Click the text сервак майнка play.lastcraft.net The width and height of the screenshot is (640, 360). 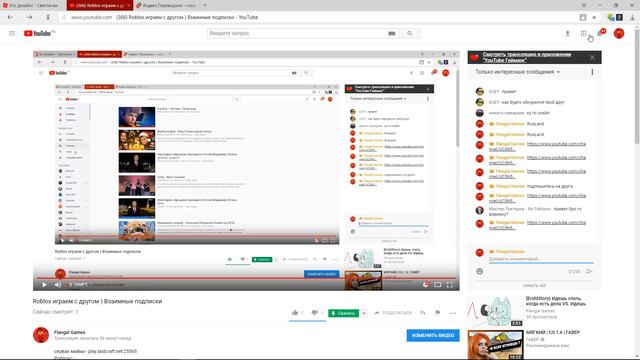pos(96,351)
